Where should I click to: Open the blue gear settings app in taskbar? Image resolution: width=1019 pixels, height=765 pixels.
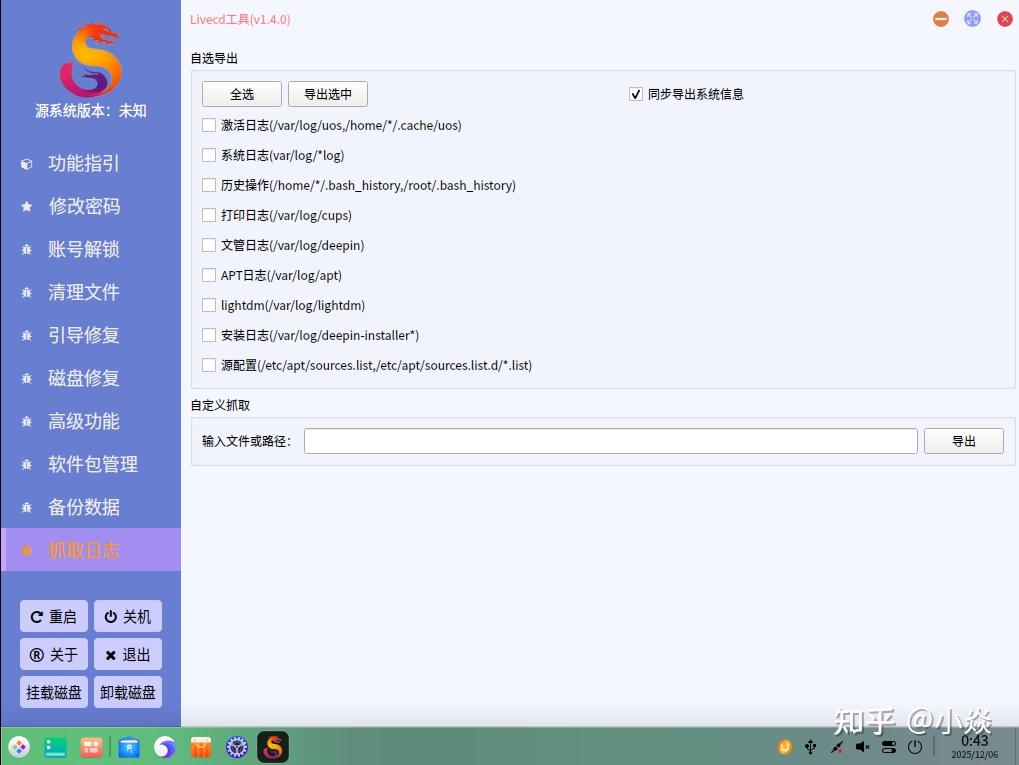tap(236, 747)
